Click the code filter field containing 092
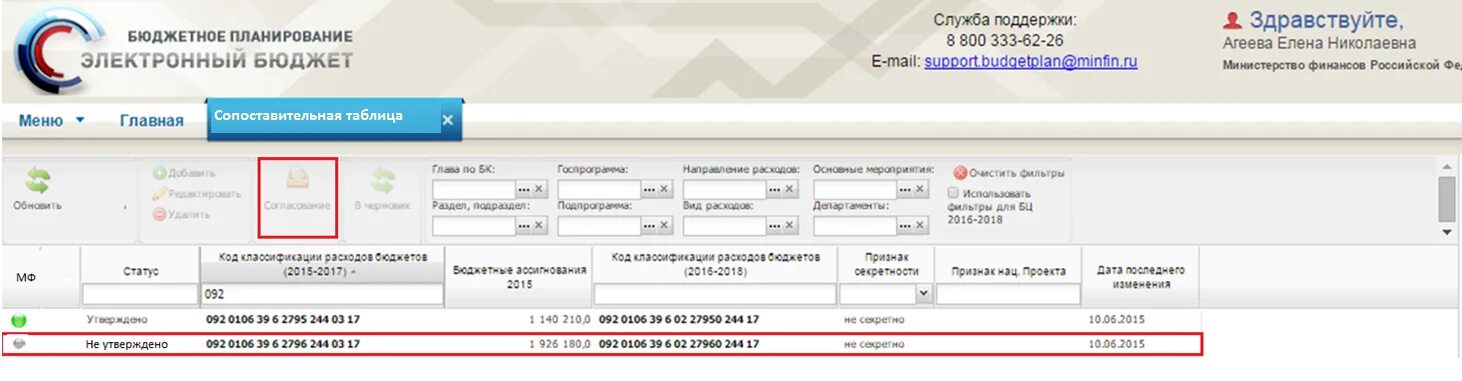Image resolution: width=1462 pixels, height=381 pixels. click(x=322, y=294)
